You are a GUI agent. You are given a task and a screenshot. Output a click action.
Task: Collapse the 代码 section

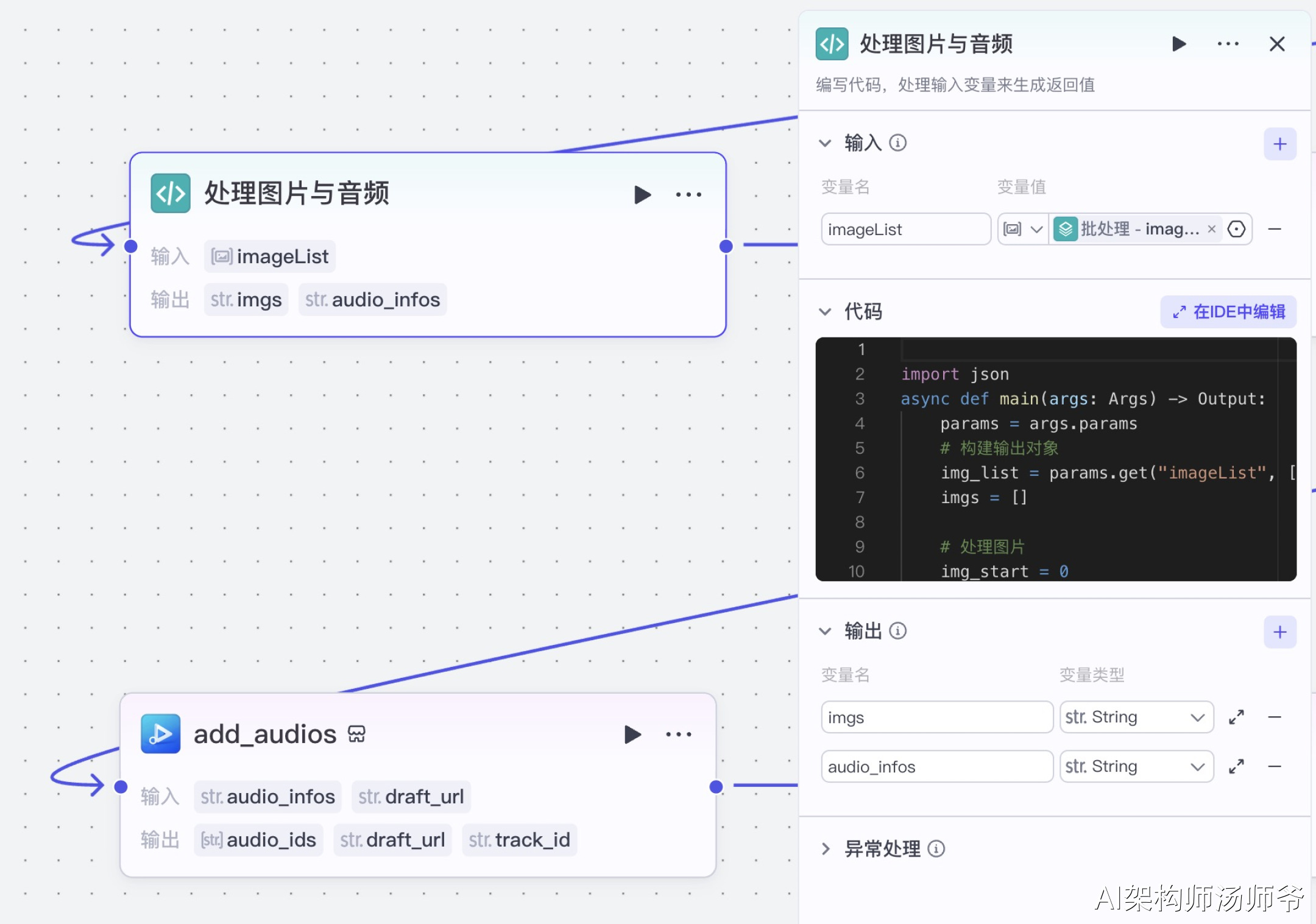(x=825, y=312)
